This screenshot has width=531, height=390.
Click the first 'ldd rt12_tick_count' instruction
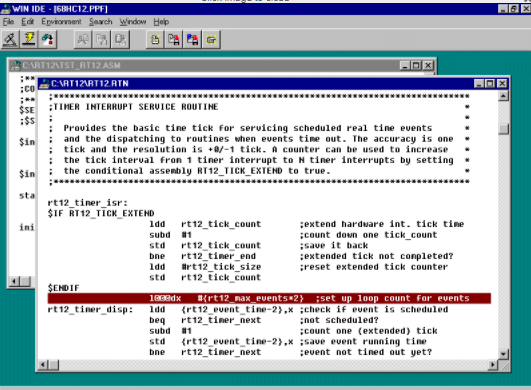click(205, 224)
